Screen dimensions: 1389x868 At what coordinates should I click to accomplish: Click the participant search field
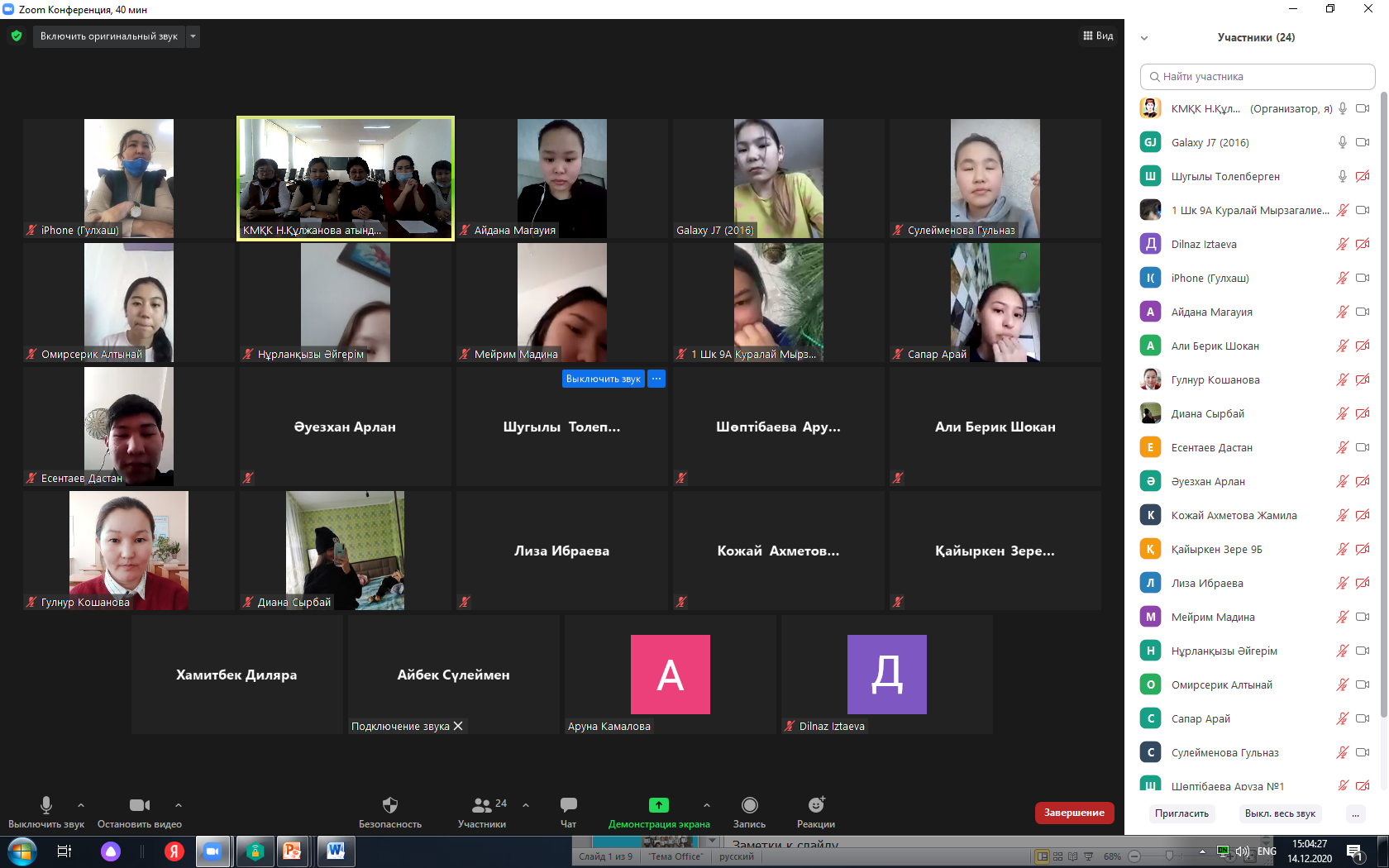coord(1257,77)
